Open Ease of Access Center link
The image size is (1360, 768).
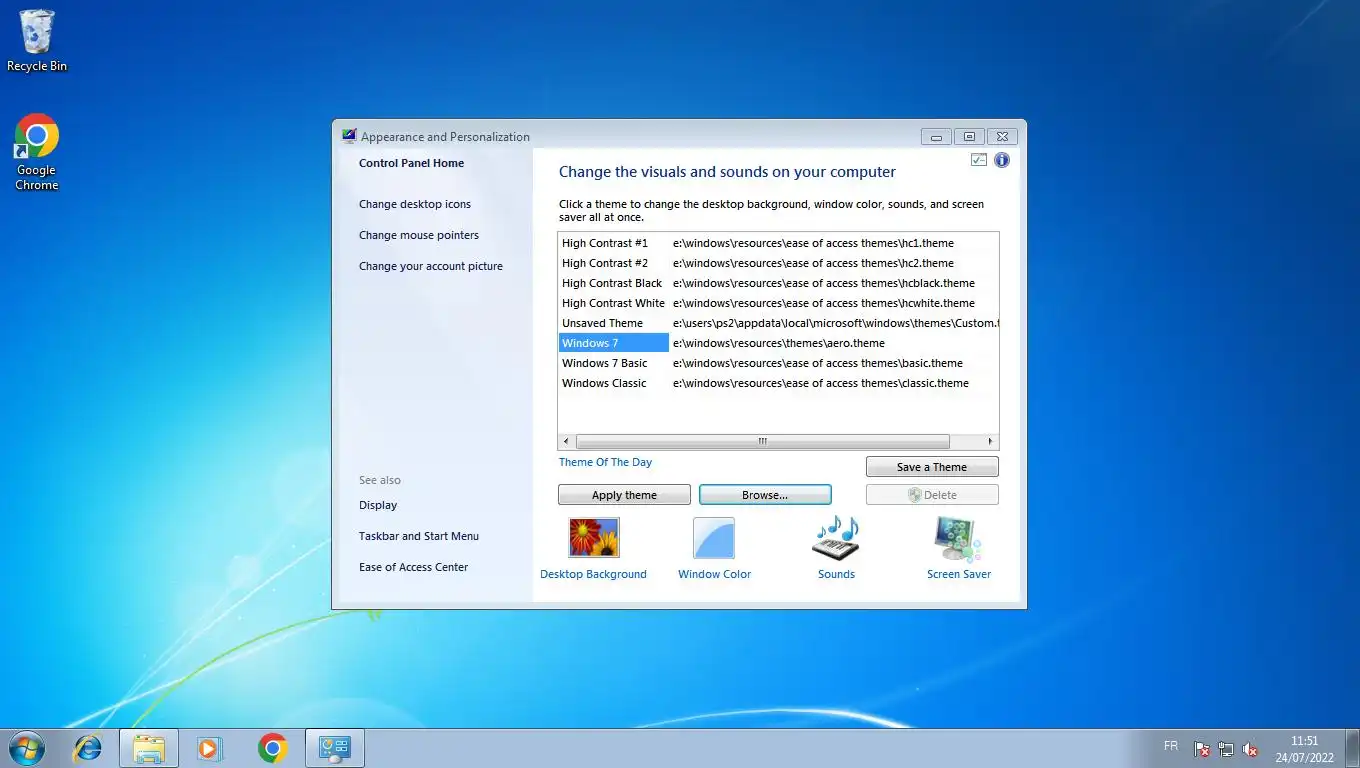pyautogui.click(x=413, y=567)
